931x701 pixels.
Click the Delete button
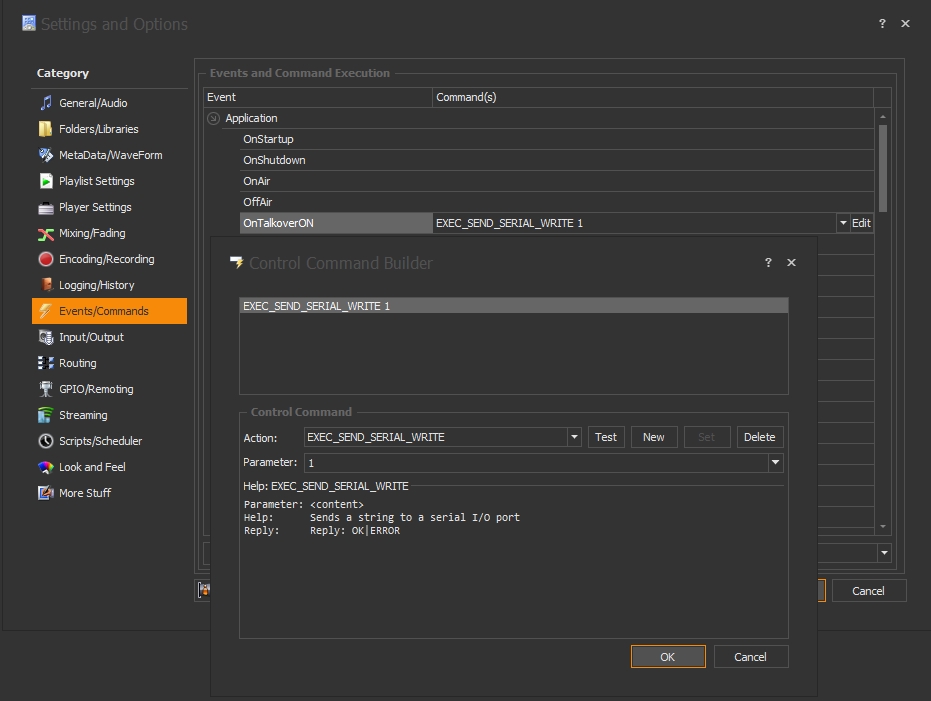759,437
